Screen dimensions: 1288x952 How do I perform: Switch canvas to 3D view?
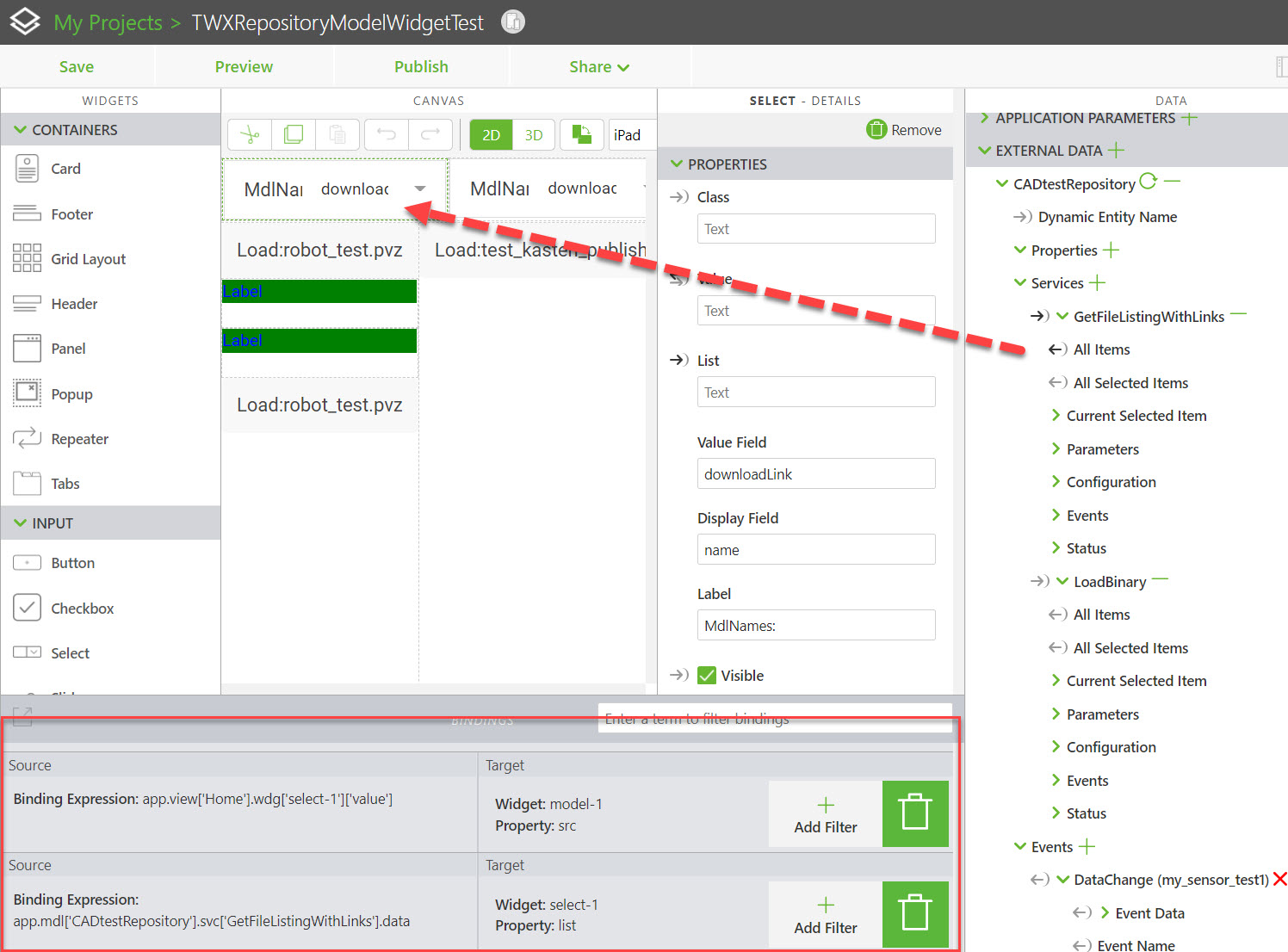tap(534, 135)
